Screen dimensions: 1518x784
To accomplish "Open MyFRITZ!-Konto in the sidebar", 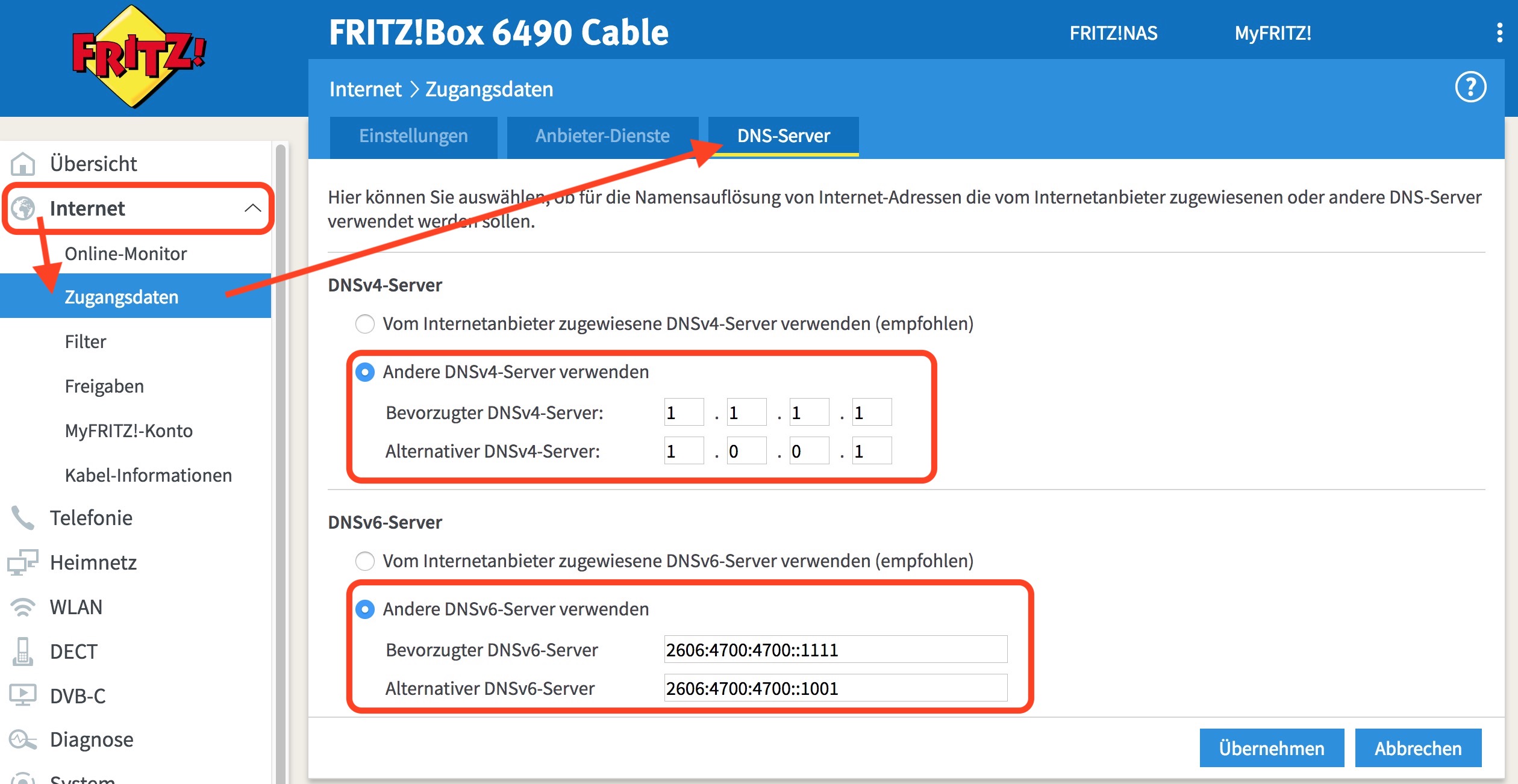I will pyautogui.click(x=128, y=431).
